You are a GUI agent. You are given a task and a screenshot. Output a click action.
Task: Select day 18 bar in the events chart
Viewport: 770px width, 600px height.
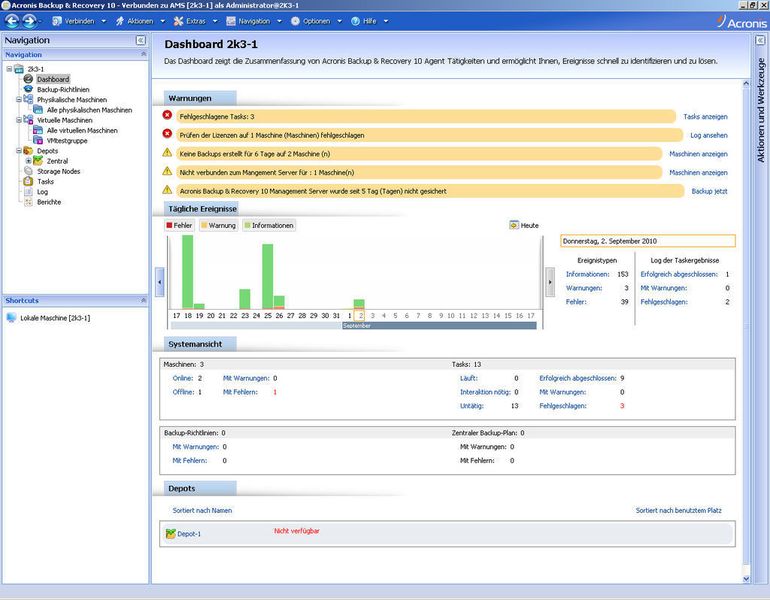[188, 272]
